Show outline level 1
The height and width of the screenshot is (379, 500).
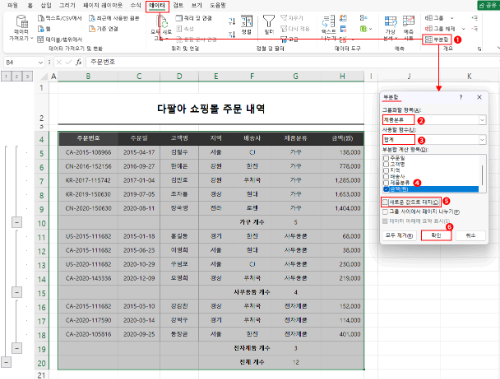pyautogui.click(x=6, y=77)
